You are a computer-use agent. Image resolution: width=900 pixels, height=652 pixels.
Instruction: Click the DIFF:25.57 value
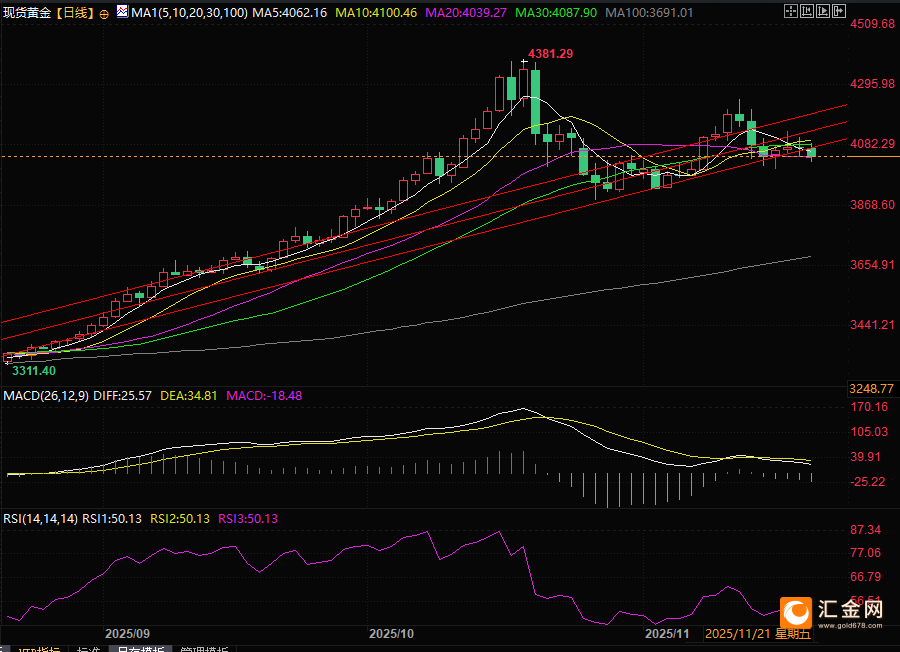122,395
